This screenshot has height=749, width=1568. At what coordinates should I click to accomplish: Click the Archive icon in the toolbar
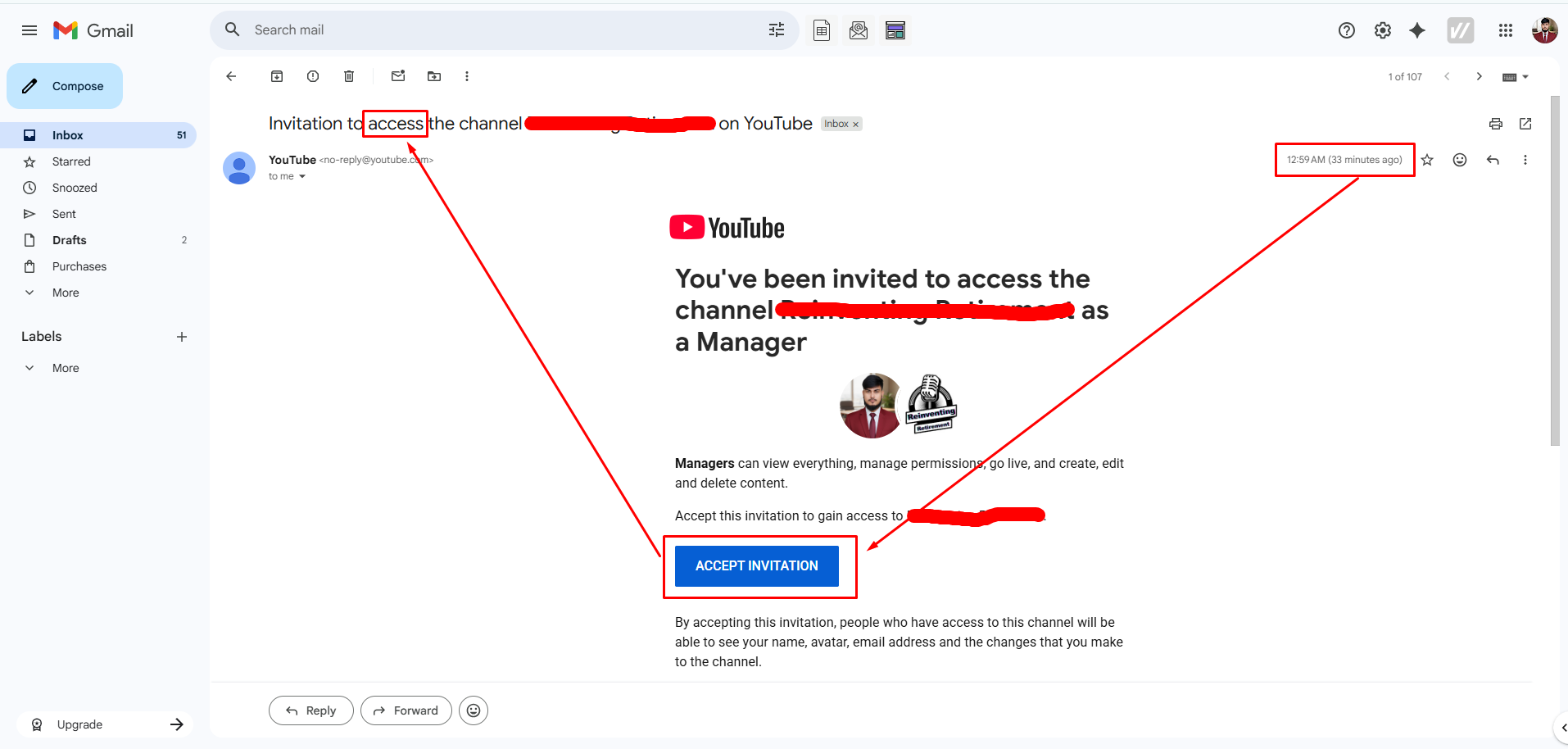tap(277, 76)
